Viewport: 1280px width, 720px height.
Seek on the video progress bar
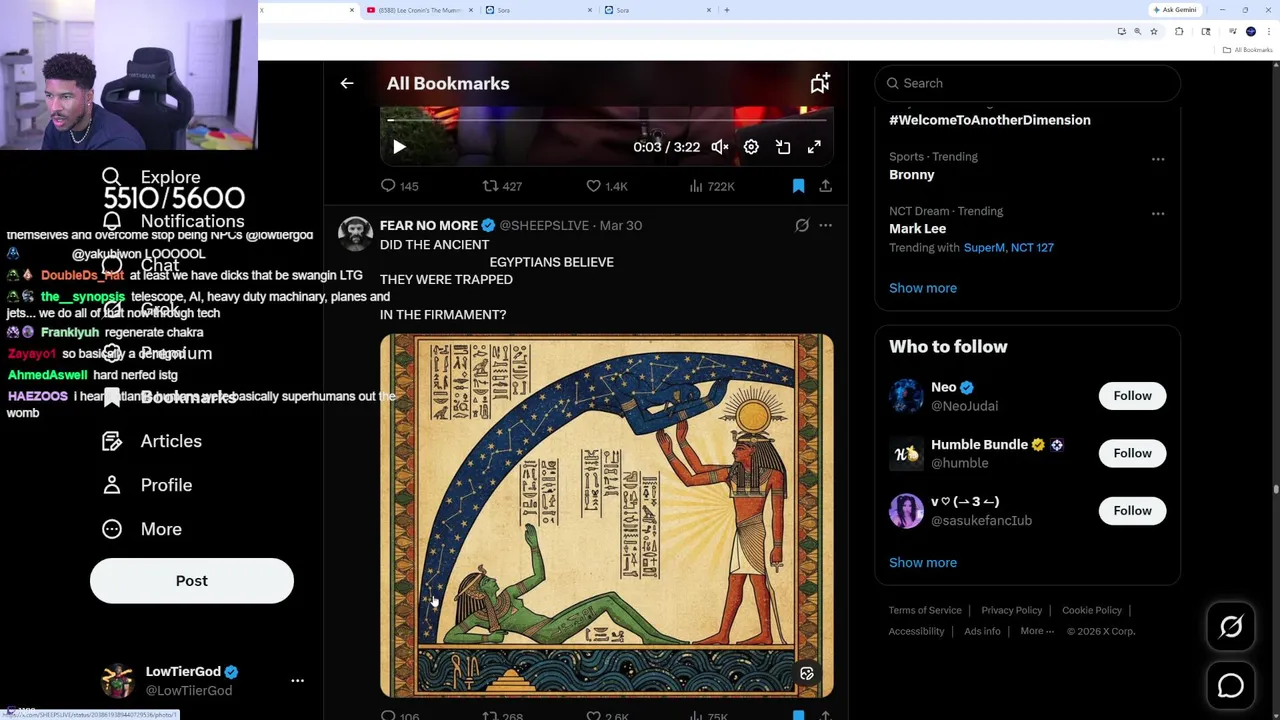(x=606, y=121)
